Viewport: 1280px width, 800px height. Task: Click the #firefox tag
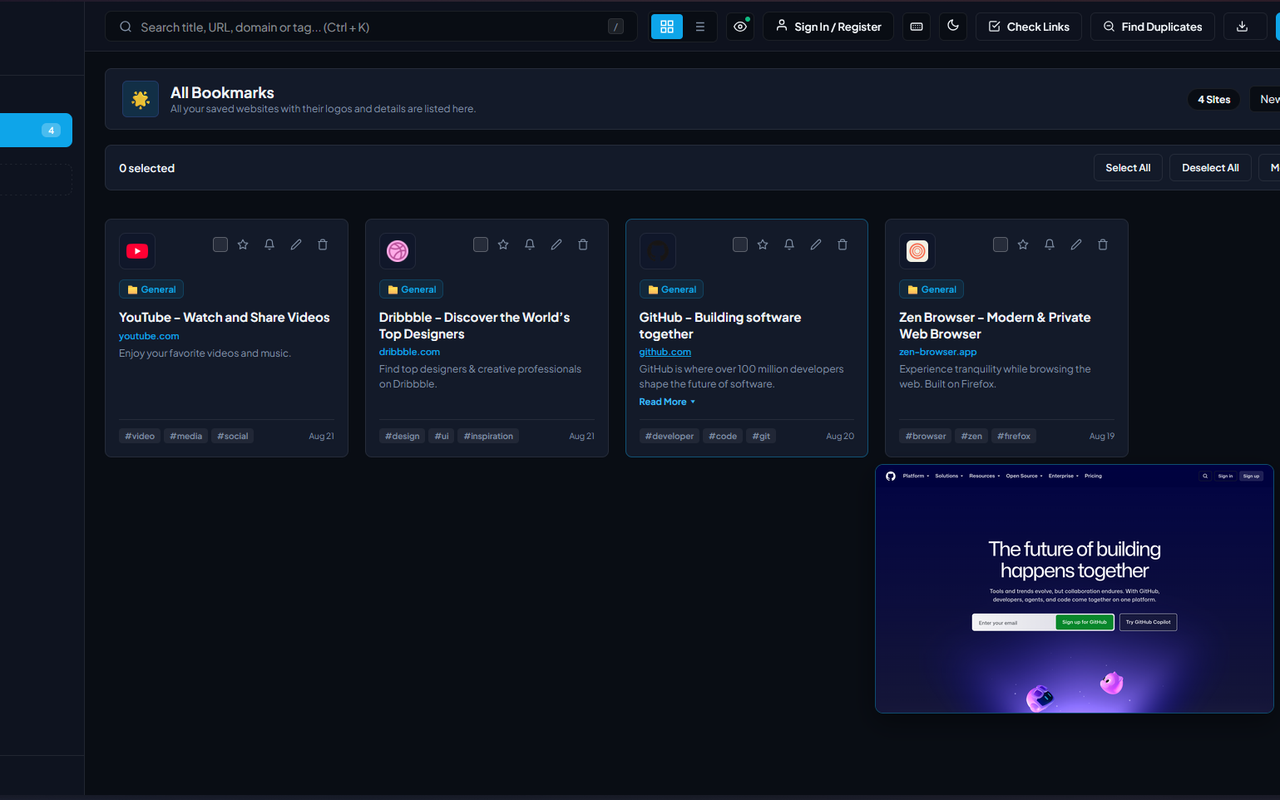[1014, 436]
